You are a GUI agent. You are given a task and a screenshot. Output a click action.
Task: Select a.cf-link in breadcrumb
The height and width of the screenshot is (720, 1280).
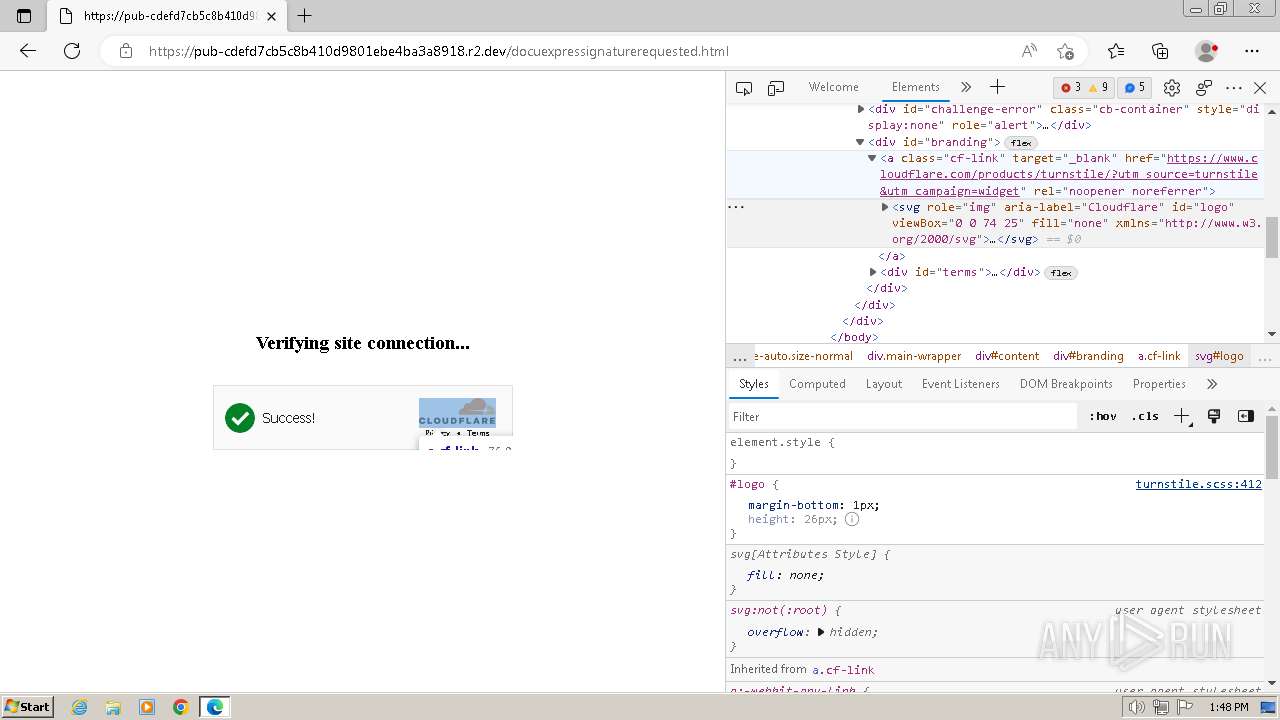coord(1159,356)
